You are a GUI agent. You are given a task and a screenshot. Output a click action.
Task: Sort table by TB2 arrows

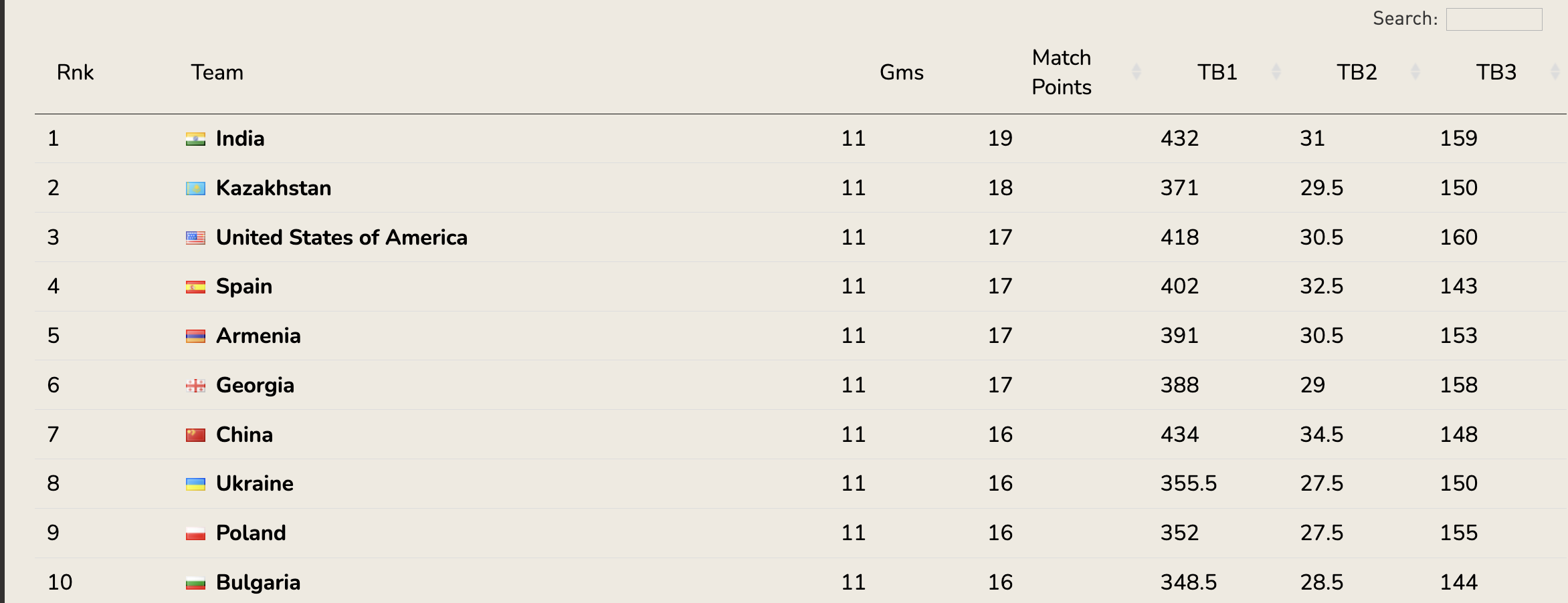1415,72
